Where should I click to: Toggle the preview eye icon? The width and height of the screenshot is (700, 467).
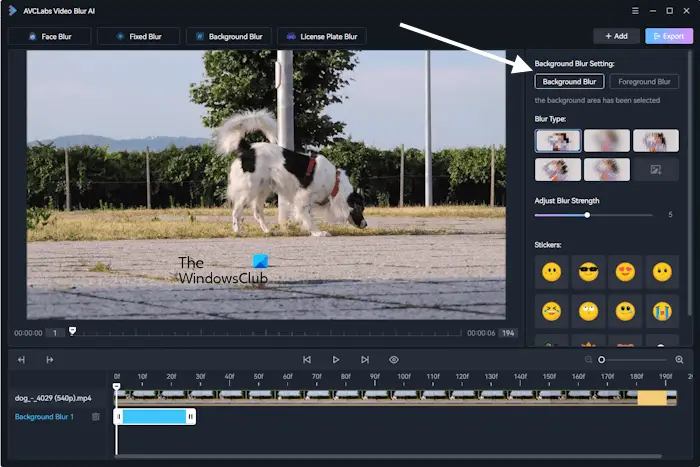(x=394, y=359)
